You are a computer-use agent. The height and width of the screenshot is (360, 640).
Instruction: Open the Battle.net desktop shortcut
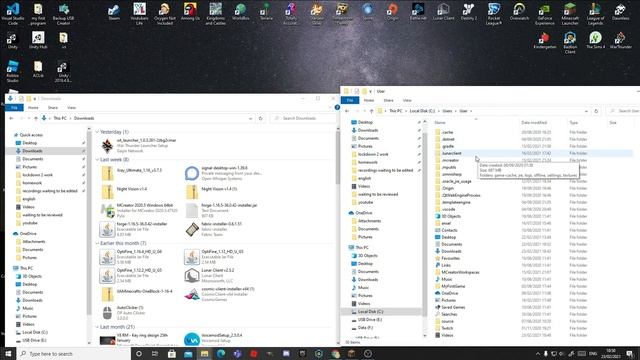(418, 12)
